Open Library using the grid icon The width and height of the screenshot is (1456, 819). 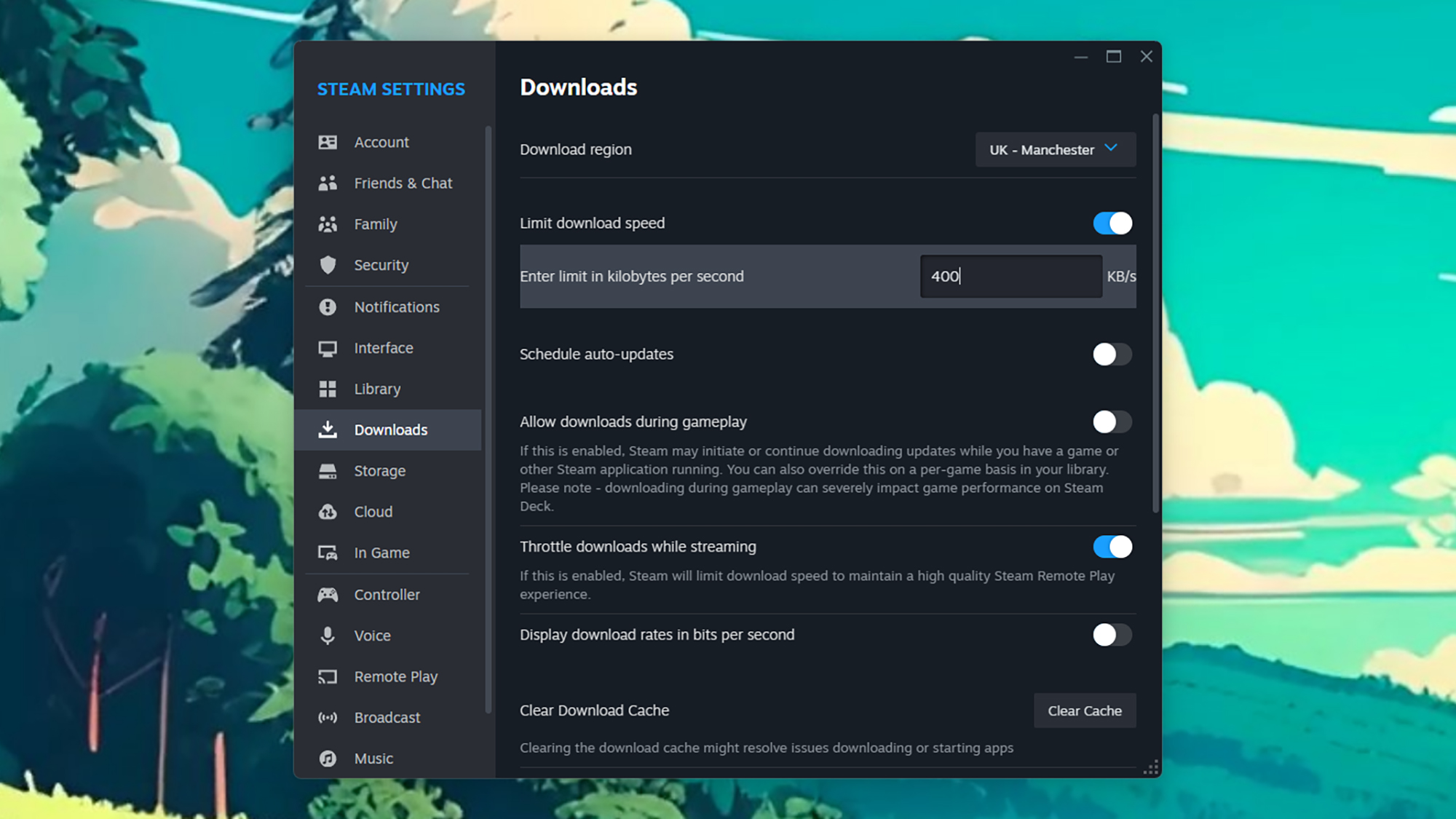tap(328, 389)
